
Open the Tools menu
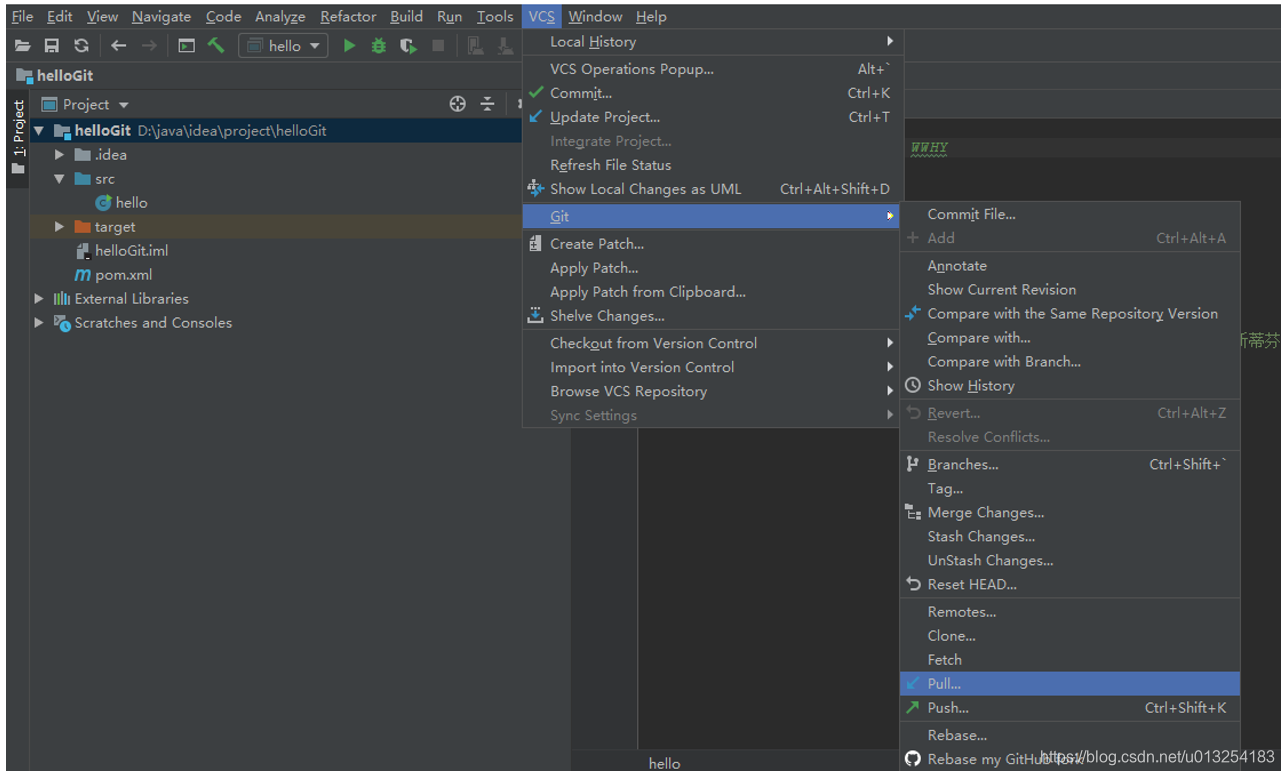(495, 17)
